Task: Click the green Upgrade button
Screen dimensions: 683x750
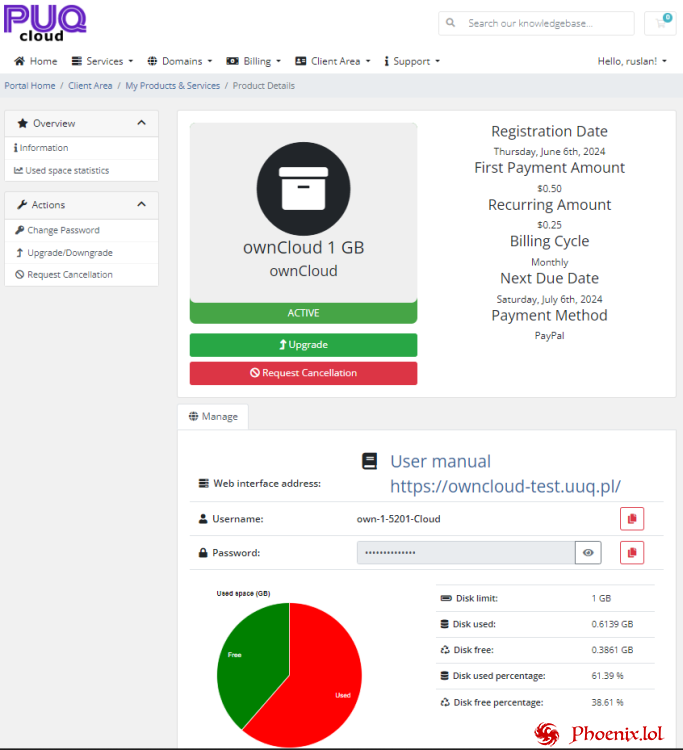Action: (303, 345)
